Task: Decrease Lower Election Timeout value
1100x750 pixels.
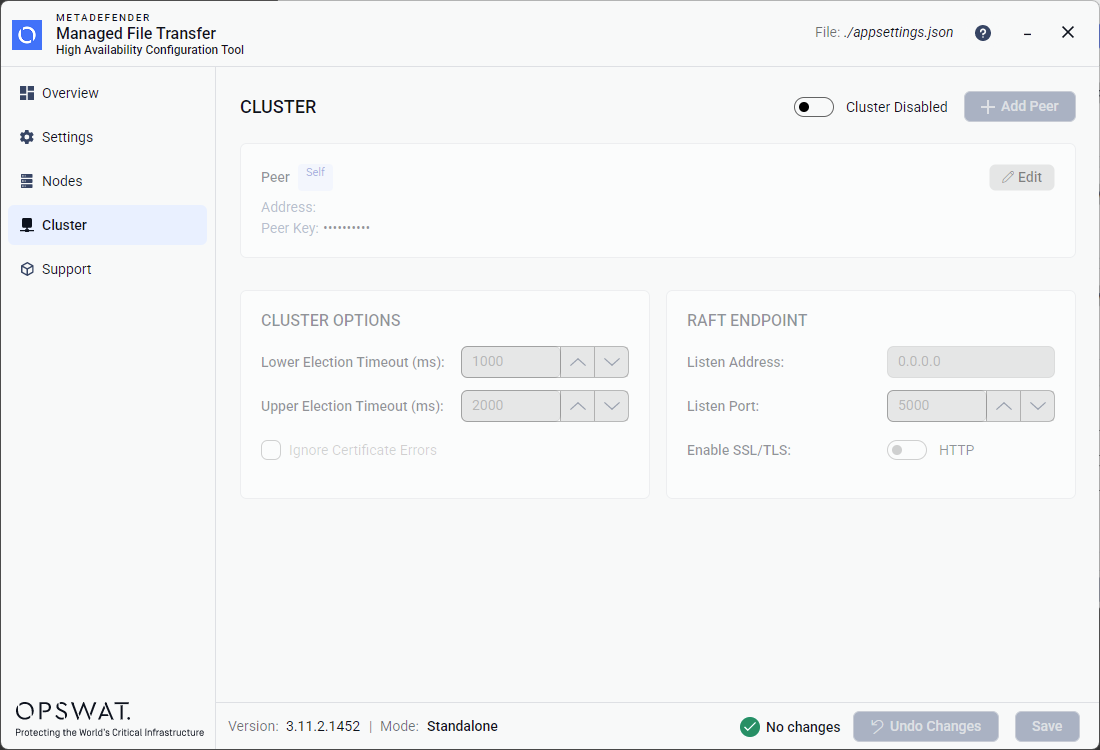Action: tap(611, 362)
